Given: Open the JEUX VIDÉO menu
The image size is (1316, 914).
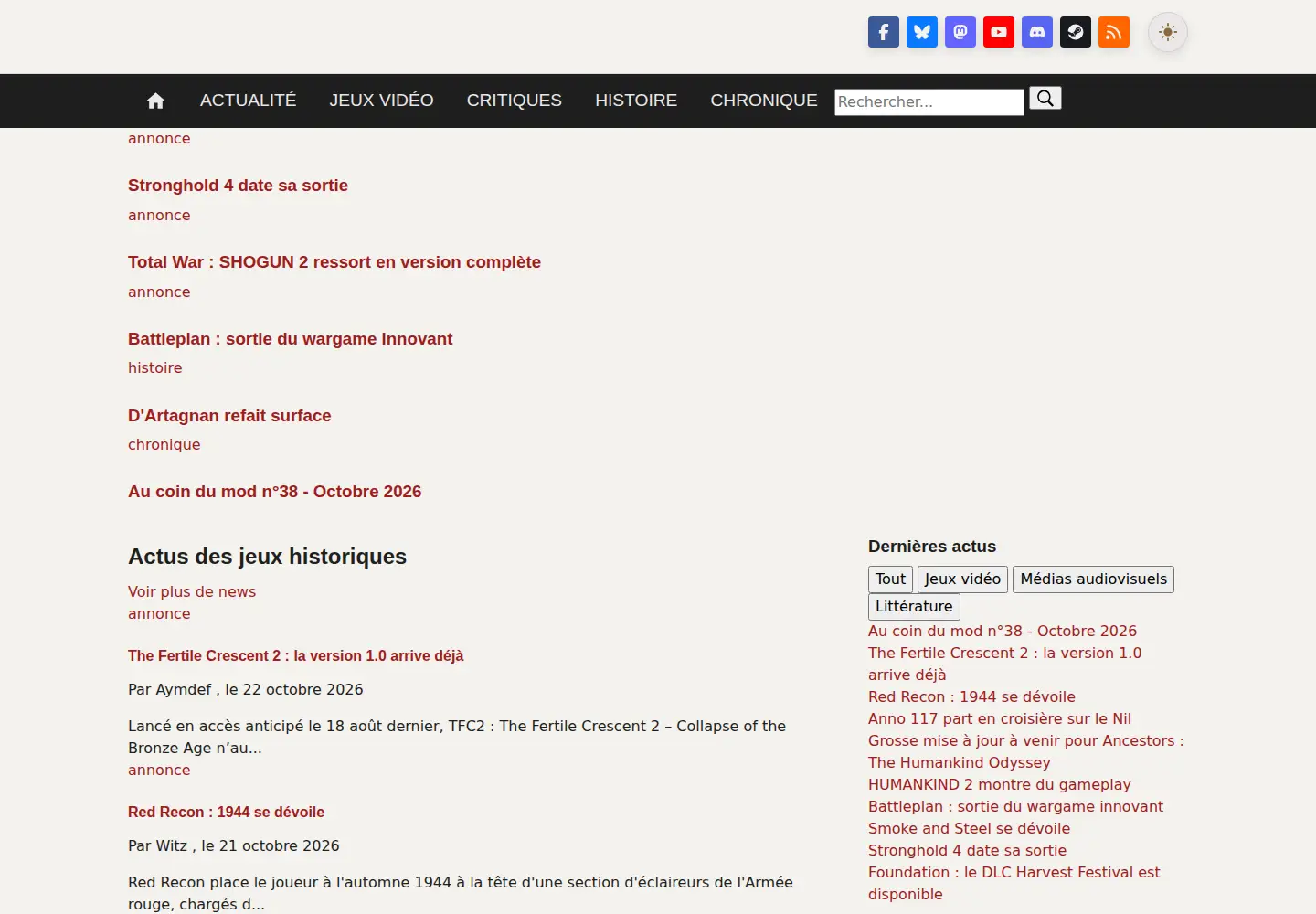Looking at the screenshot, I should [x=382, y=101].
